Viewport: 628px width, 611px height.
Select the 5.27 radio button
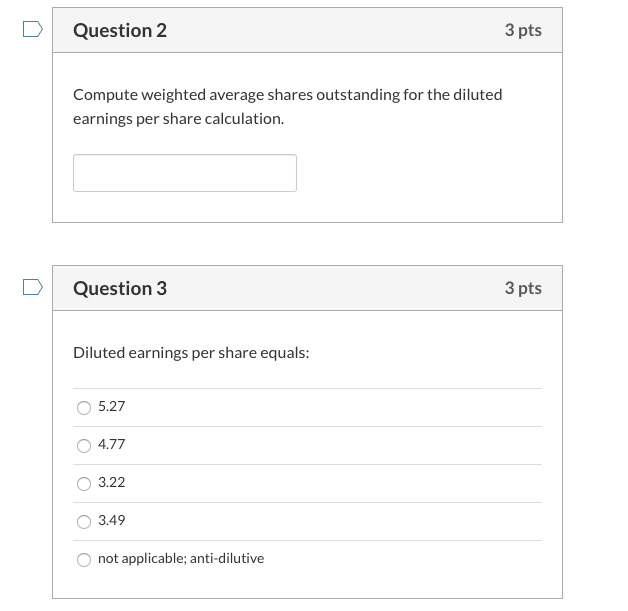(84, 407)
